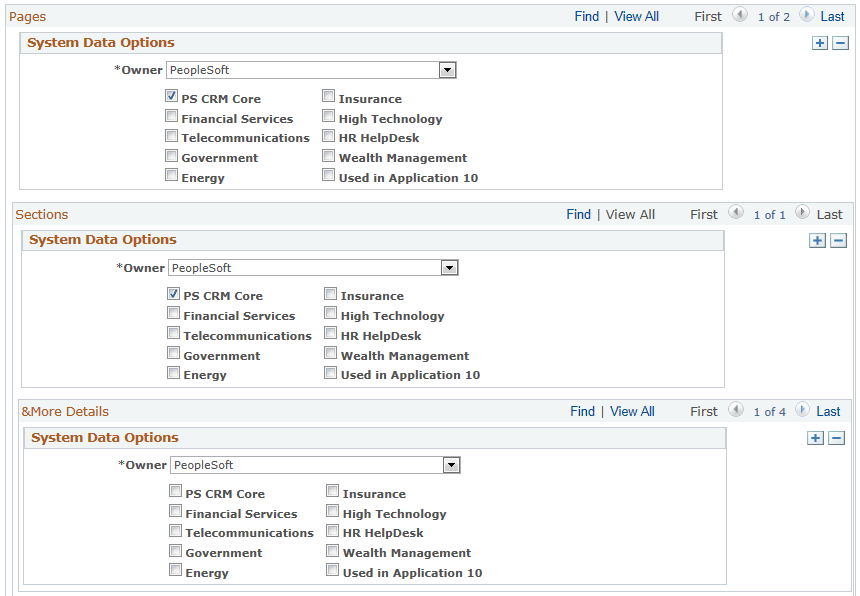Expand the Owner dropdown in &More Details
The image size is (860, 596).
pyautogui.click(x=451, y=465)
